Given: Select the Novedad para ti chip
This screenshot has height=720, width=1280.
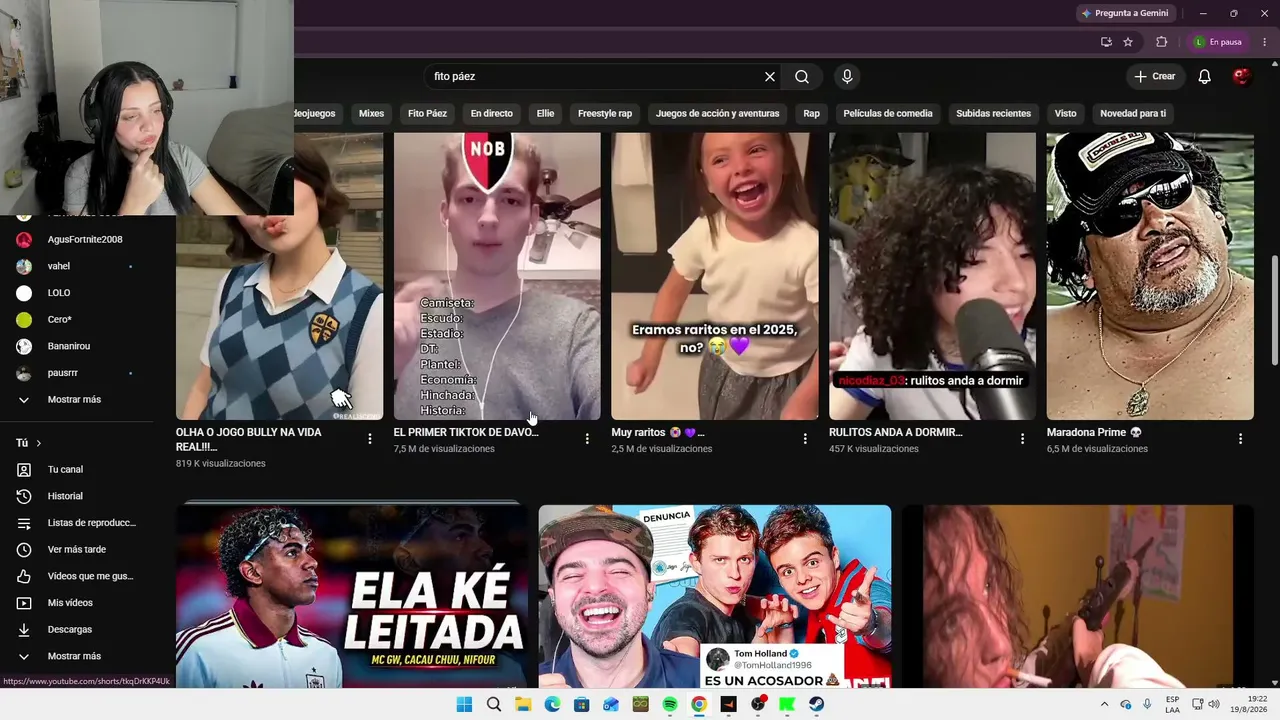Looking at the screenshot, I should [x=1133, y=114].
